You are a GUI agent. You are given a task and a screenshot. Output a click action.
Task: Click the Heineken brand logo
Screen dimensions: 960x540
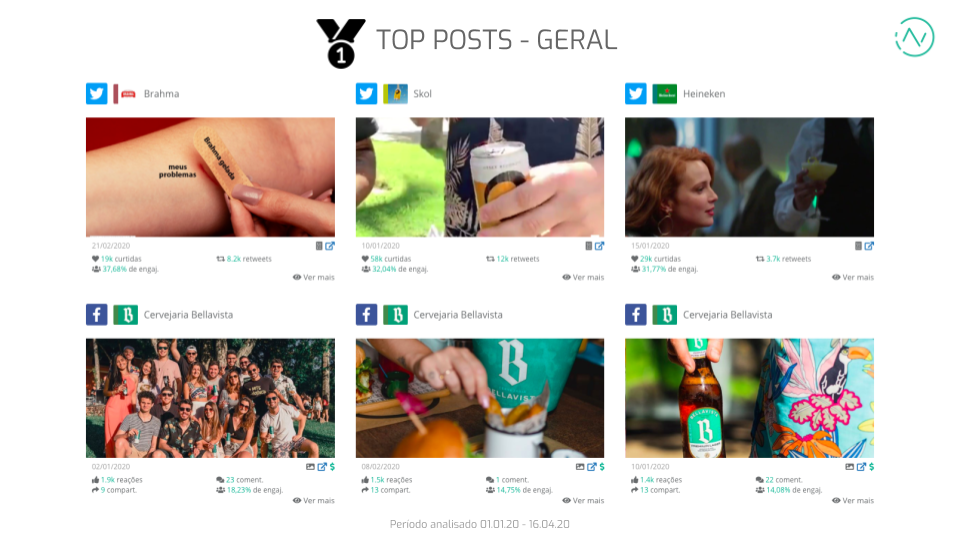tap(664, 94)
